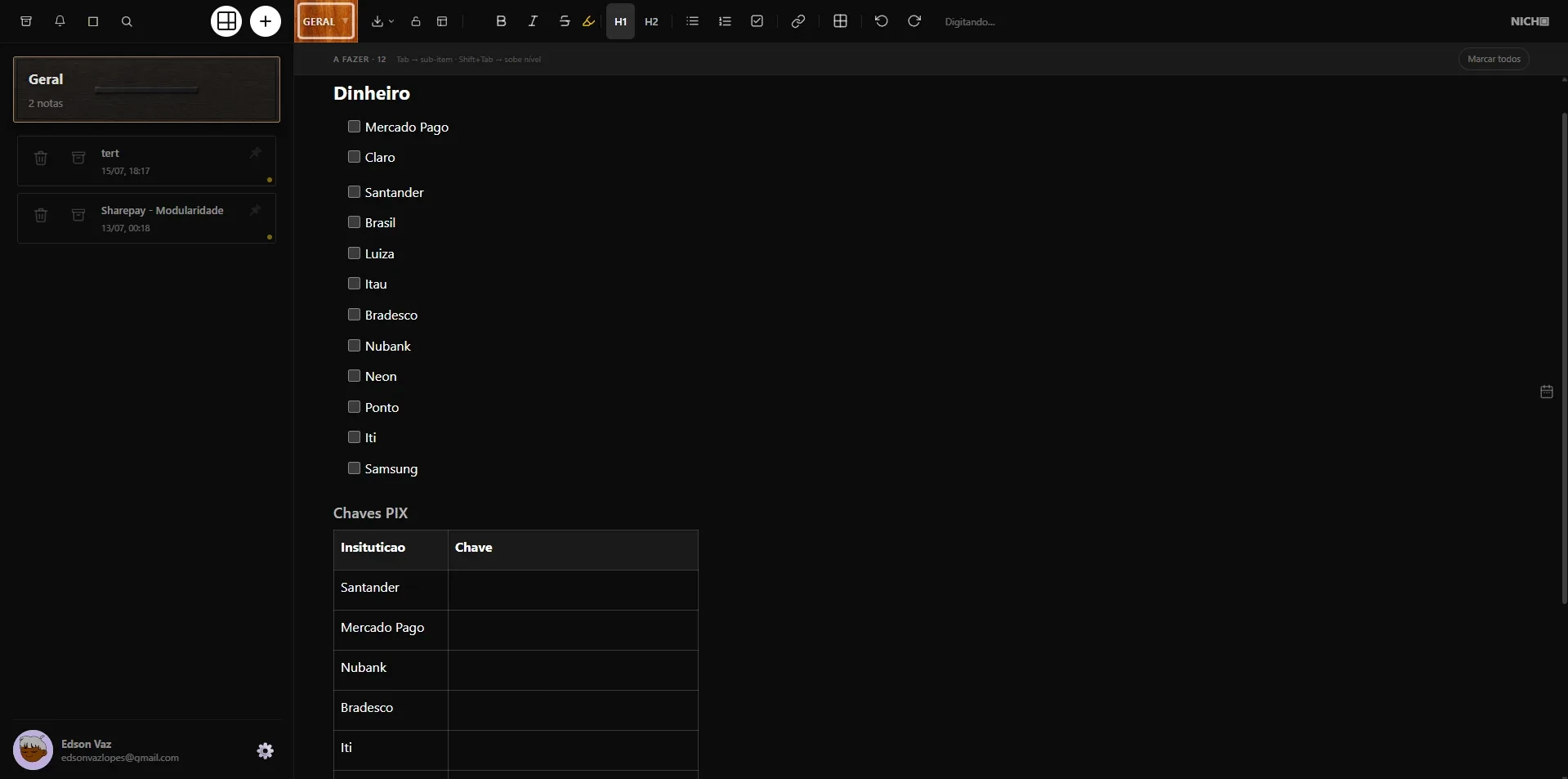Click the Iti table cell
The width and height of the screenshot is (1568, 779).
(x=391, y=750)
